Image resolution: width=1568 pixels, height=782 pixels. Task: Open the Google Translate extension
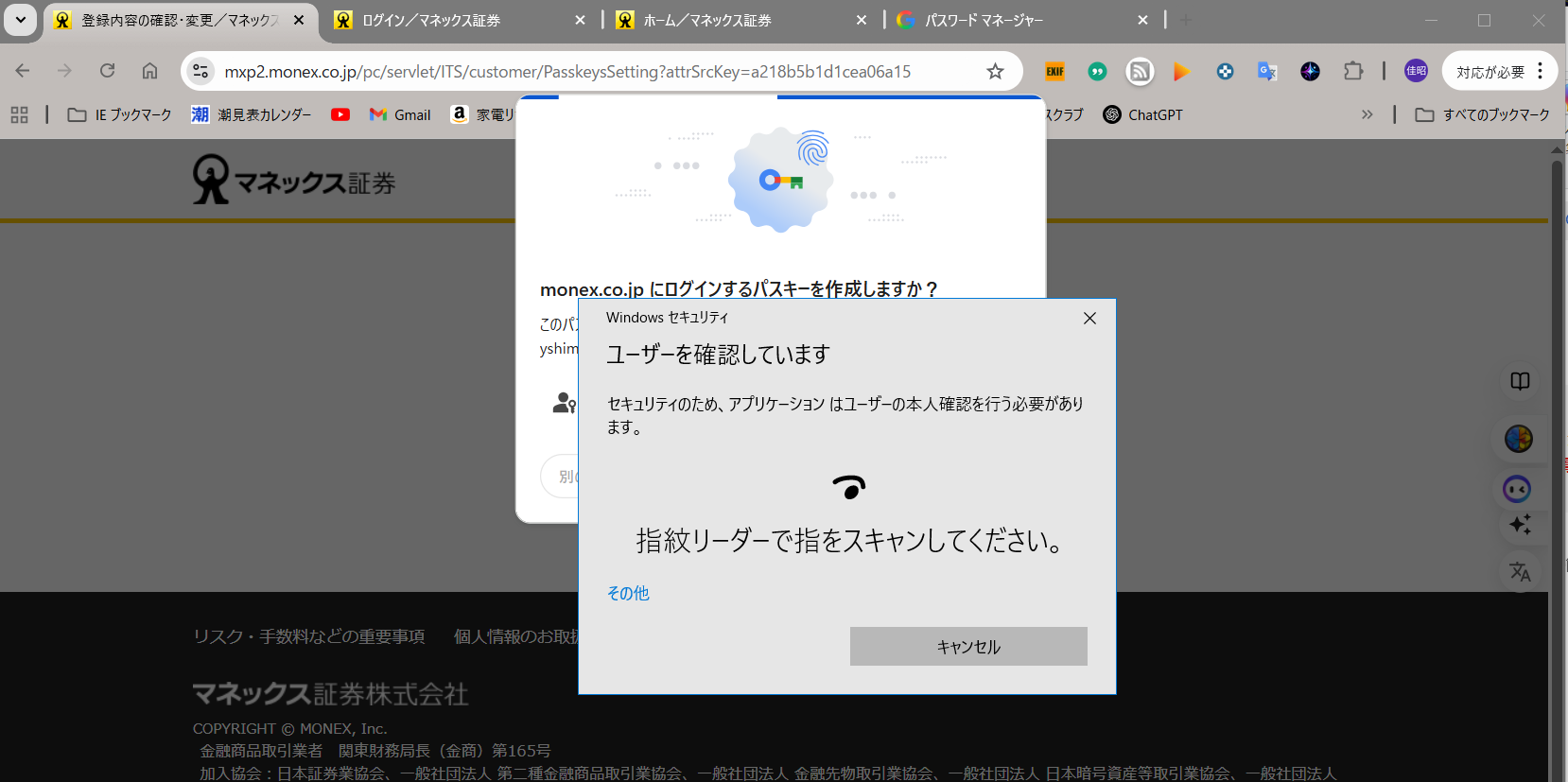[1266, 72]
